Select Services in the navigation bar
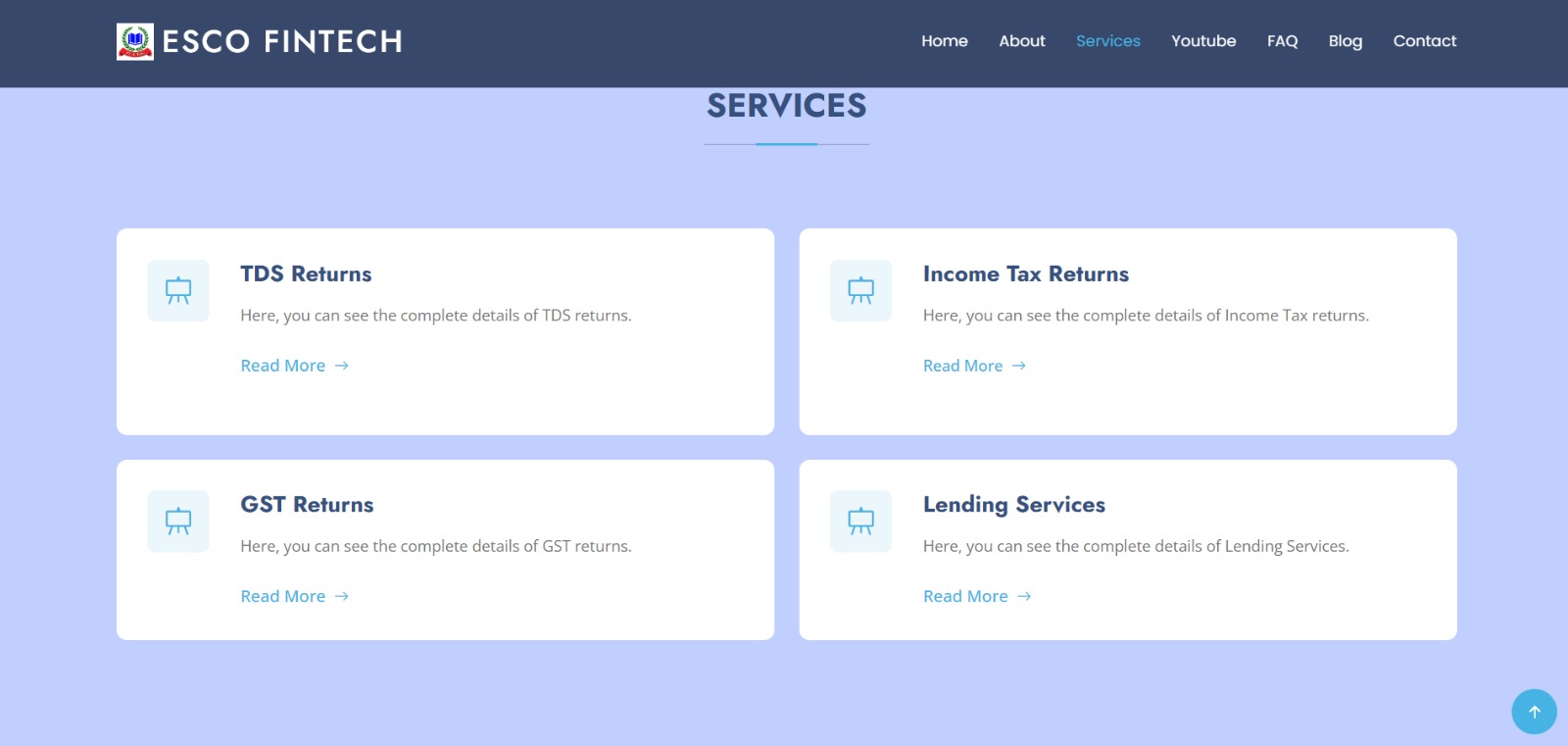 (1107, 41)
